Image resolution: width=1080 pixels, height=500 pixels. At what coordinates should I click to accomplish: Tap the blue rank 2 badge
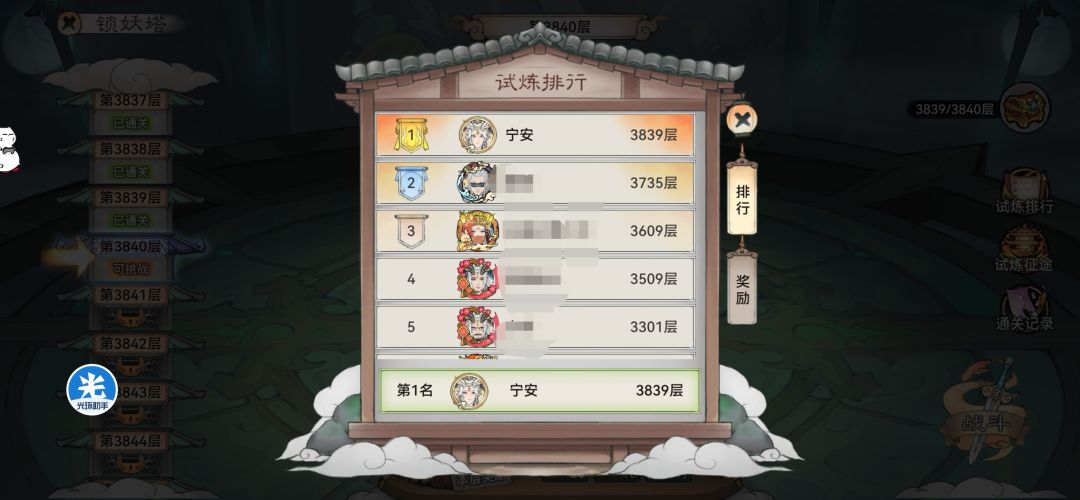point(411,183)
